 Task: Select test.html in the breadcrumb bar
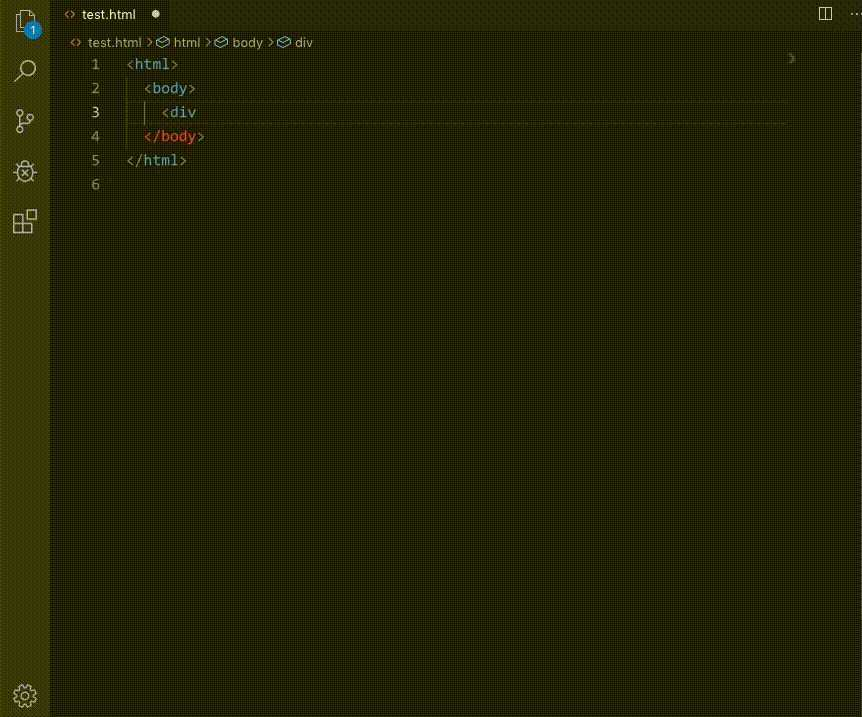click(x=115, y=43)
